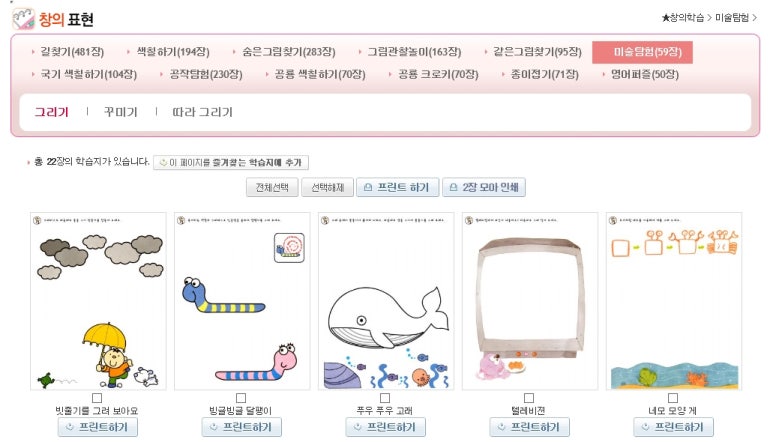Check the box for 텔레비젼 worksheet

pos(529,398)
